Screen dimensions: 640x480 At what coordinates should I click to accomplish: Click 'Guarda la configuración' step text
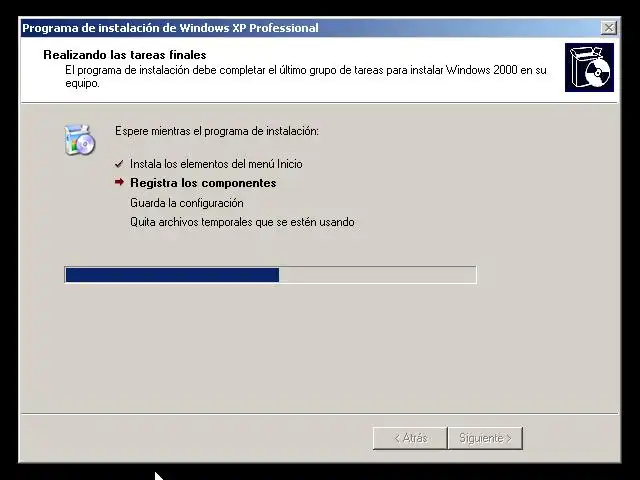pyautogui.click(x=187, y=203)
